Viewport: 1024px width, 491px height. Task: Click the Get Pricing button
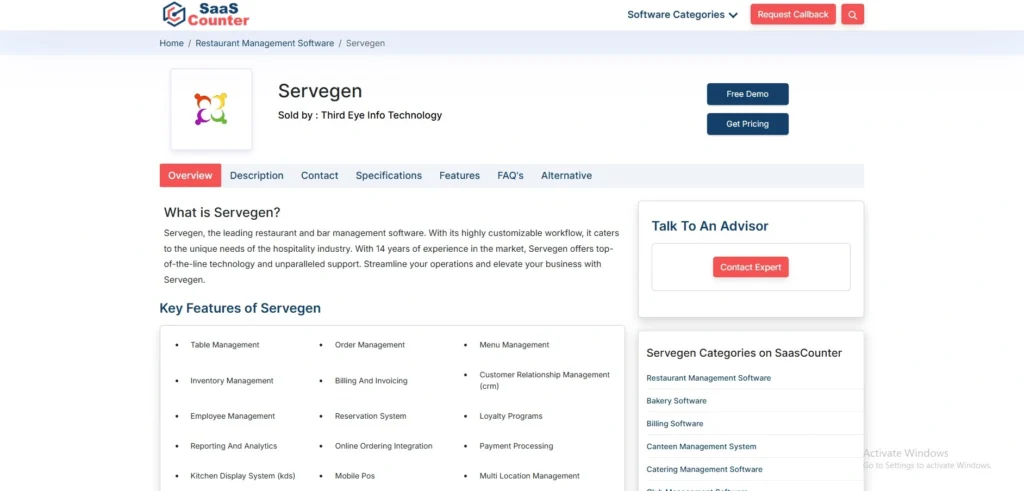pos(747,124)
